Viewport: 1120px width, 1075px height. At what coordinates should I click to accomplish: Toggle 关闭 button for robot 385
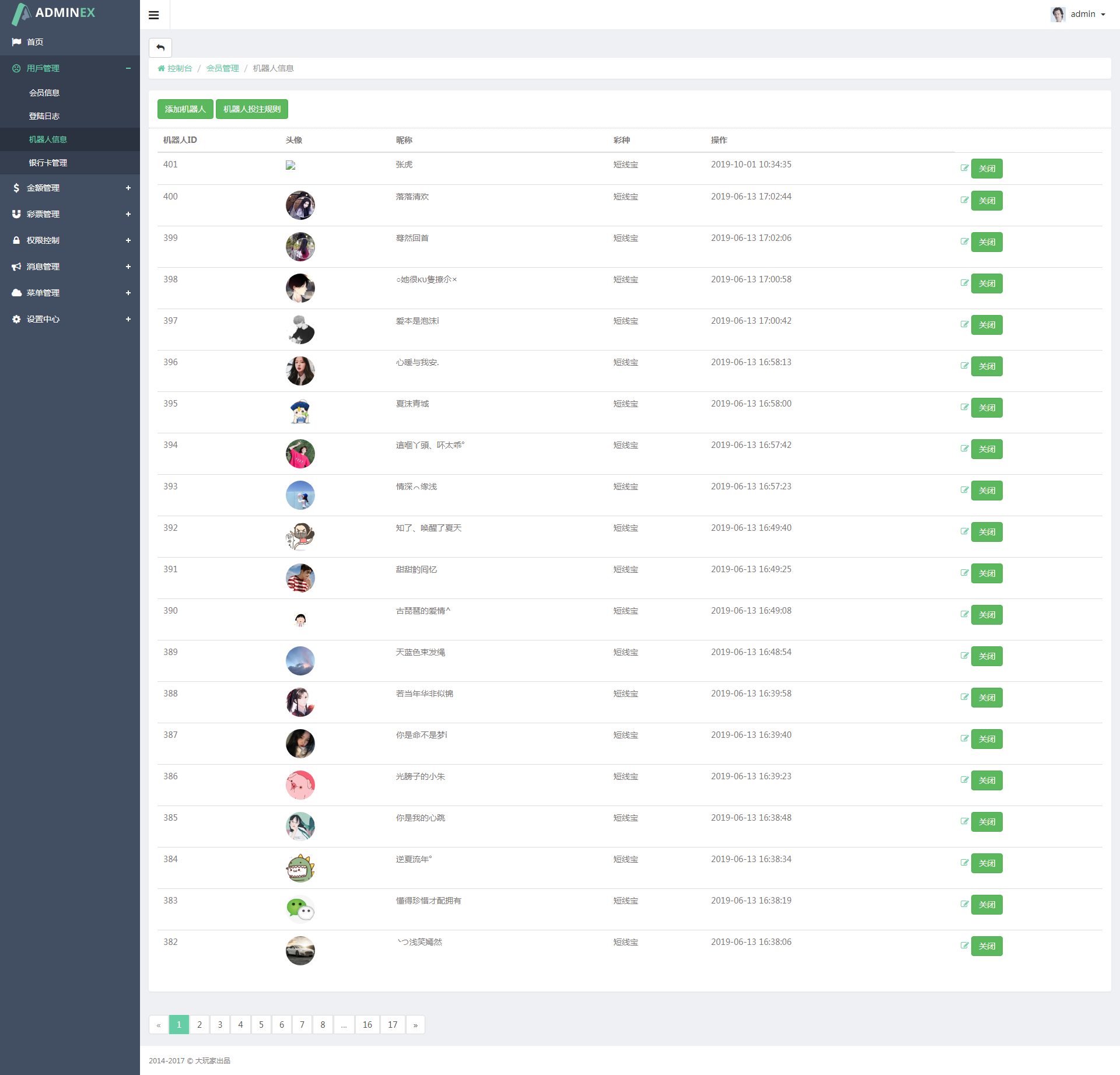tap(986, 822)
